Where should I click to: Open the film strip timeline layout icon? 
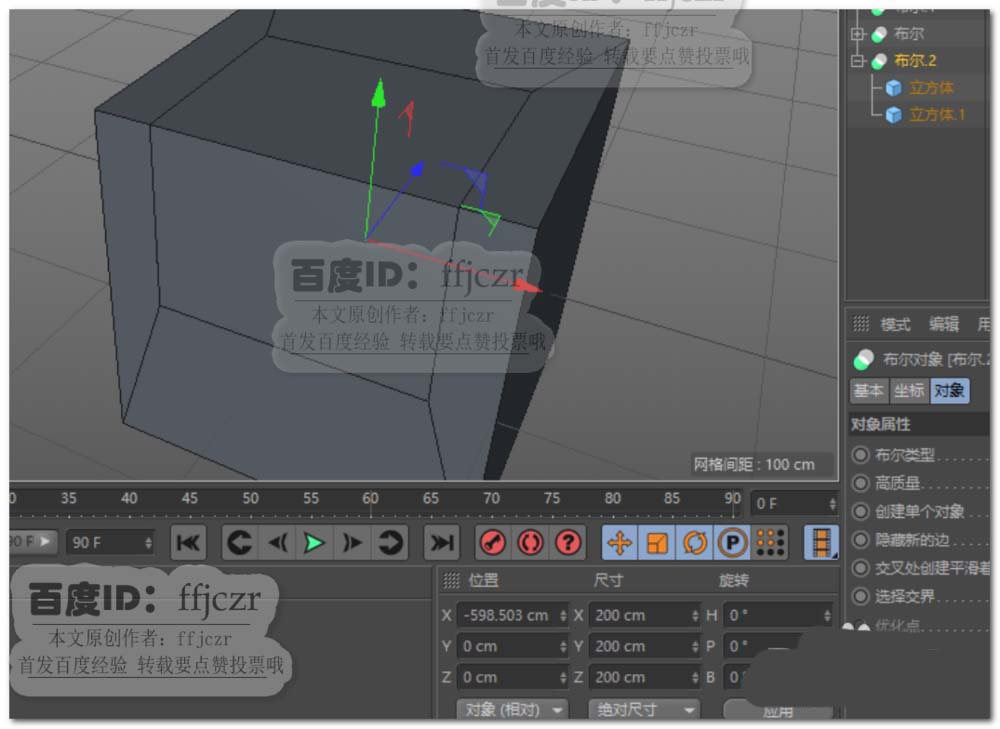click(821, 543)
